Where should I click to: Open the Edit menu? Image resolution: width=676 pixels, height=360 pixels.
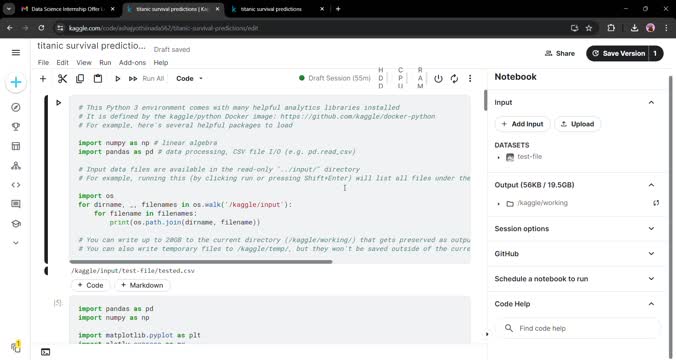63,63
